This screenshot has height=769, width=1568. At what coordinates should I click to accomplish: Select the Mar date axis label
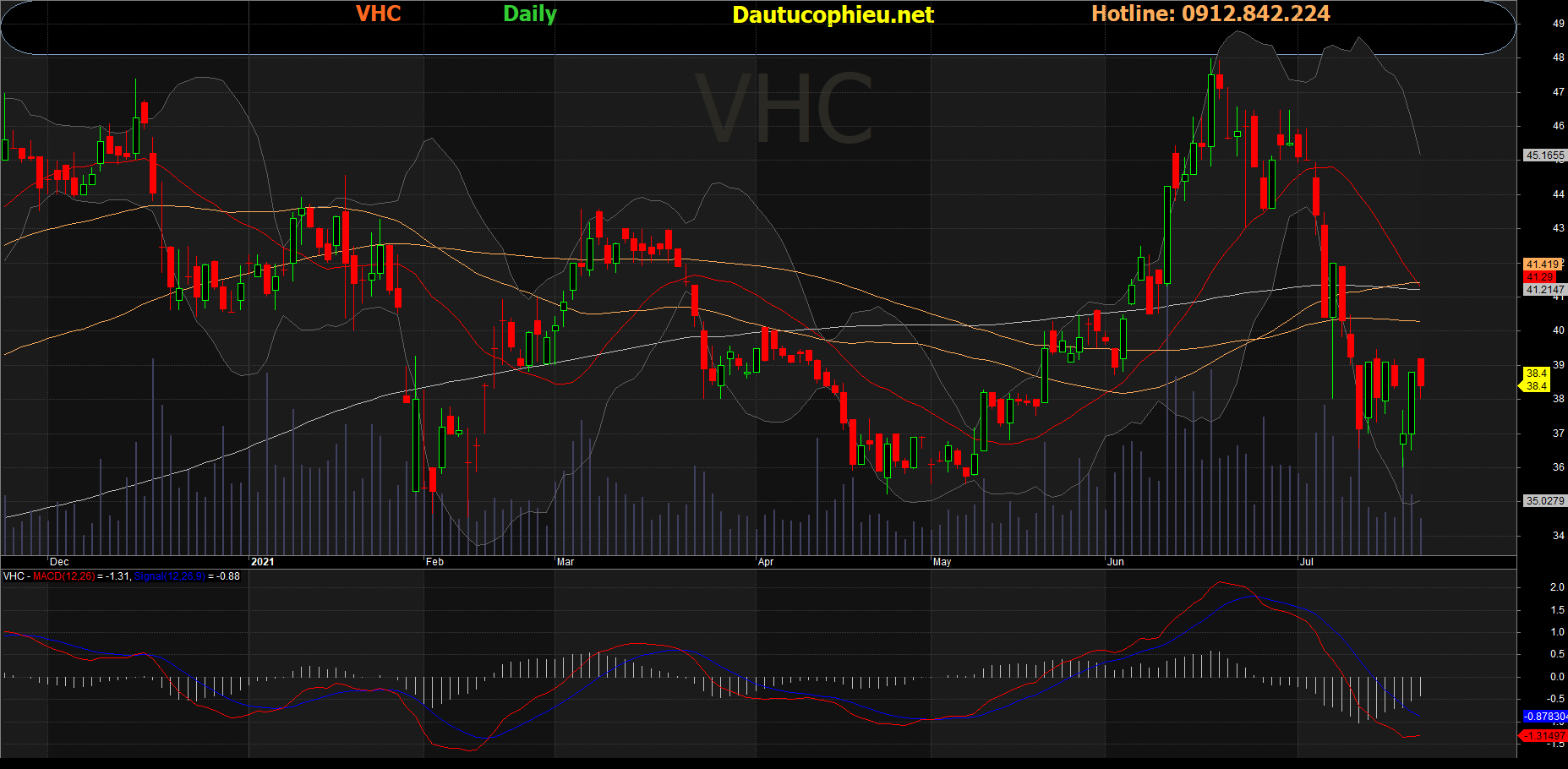[565, 562]
